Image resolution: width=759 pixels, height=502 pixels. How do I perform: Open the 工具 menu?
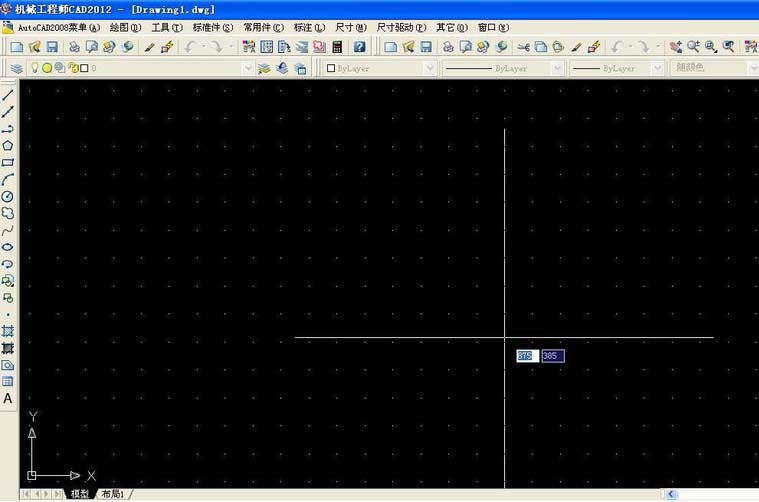[167, 28]
